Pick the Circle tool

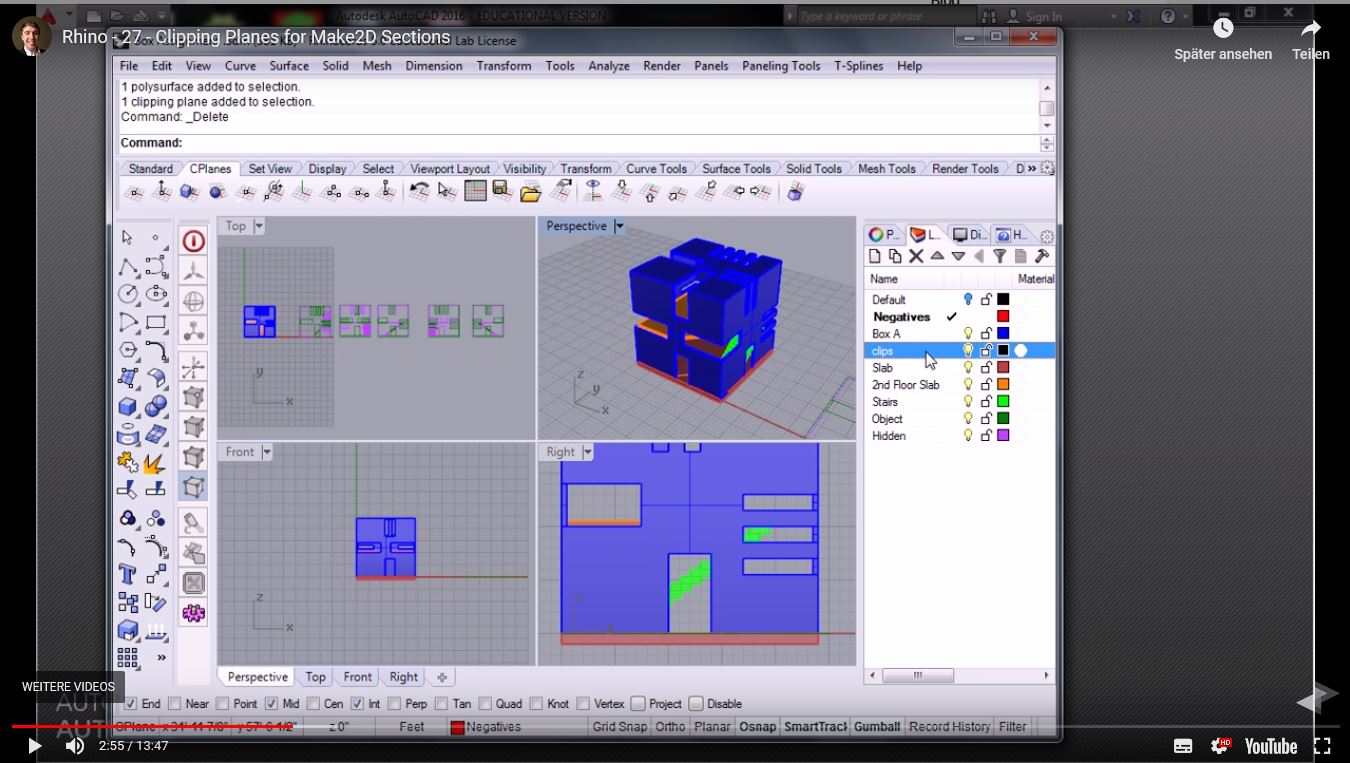[127, 294]
